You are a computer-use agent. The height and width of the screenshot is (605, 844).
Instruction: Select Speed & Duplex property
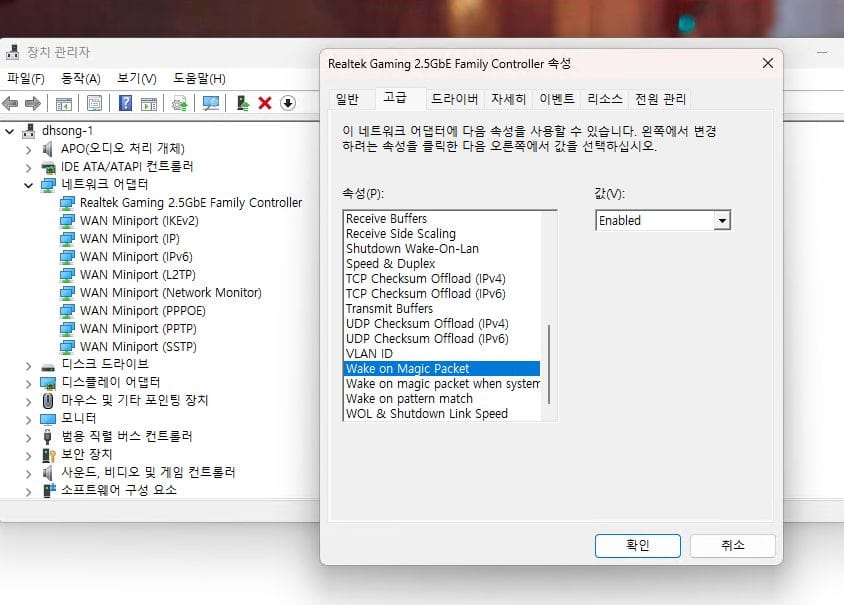pyautogui.click(x=441, y=264)
